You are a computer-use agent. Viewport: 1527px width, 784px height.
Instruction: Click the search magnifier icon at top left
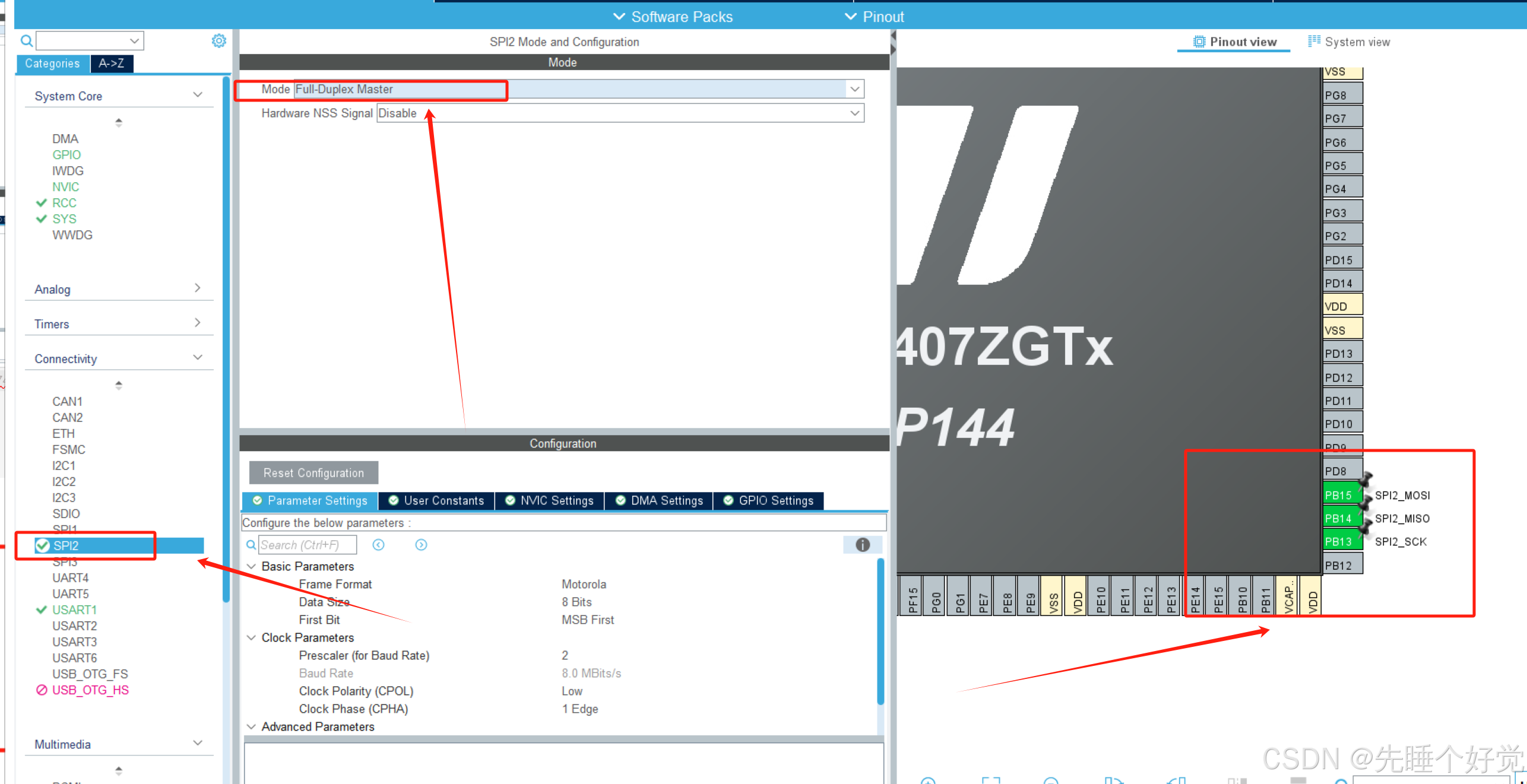tap(27, 41)
